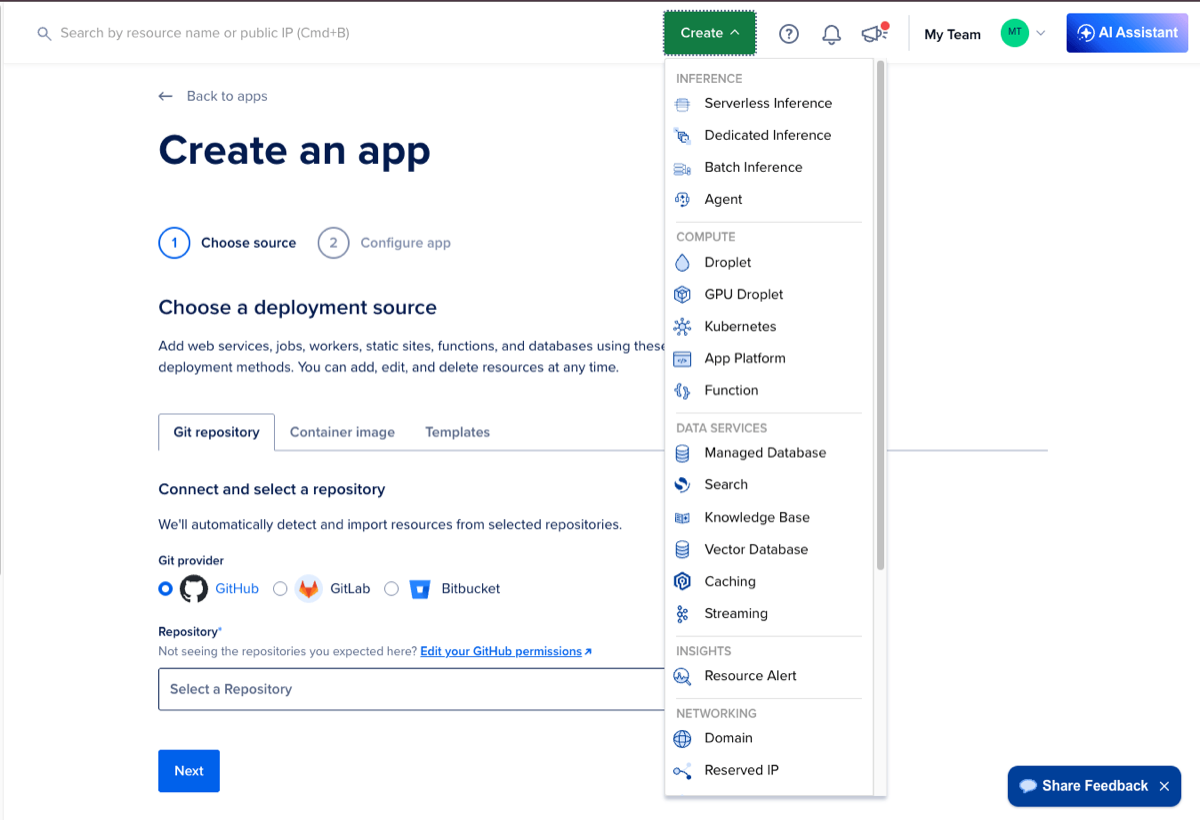1200x820 pixels.
Task: Open announcements megaphone icon
Action: click(875, 34)
